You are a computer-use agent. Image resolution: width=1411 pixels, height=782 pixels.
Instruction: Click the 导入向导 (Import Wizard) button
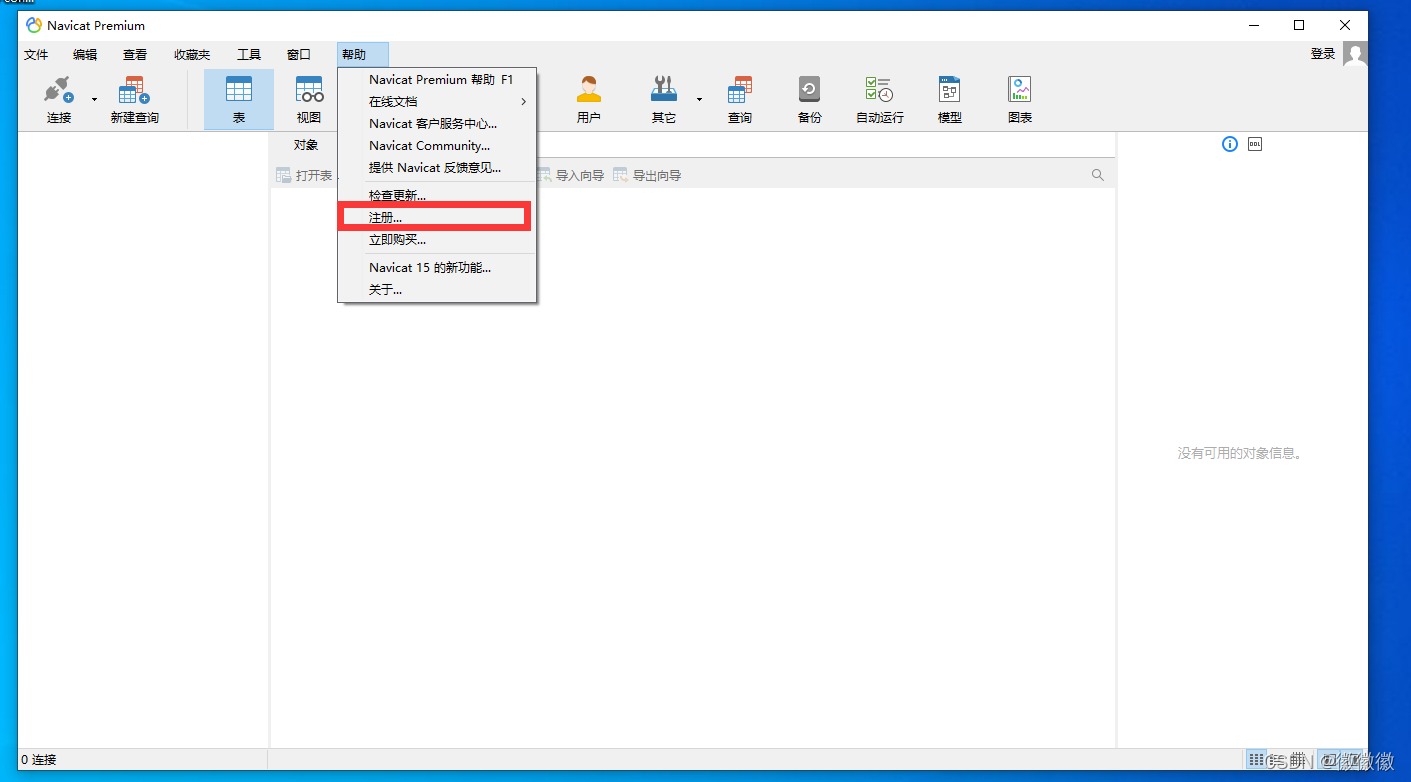point(570,176)
